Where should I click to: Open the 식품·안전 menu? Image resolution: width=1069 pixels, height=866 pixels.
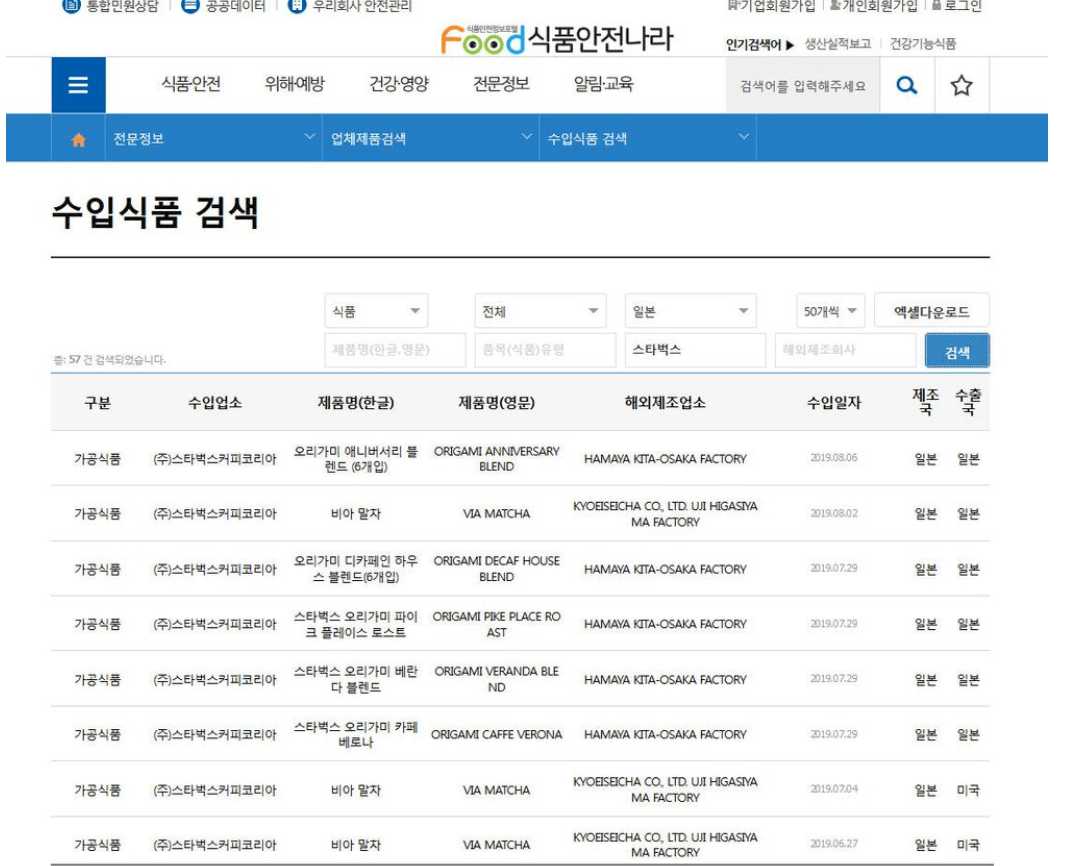(x=190, y=85)
